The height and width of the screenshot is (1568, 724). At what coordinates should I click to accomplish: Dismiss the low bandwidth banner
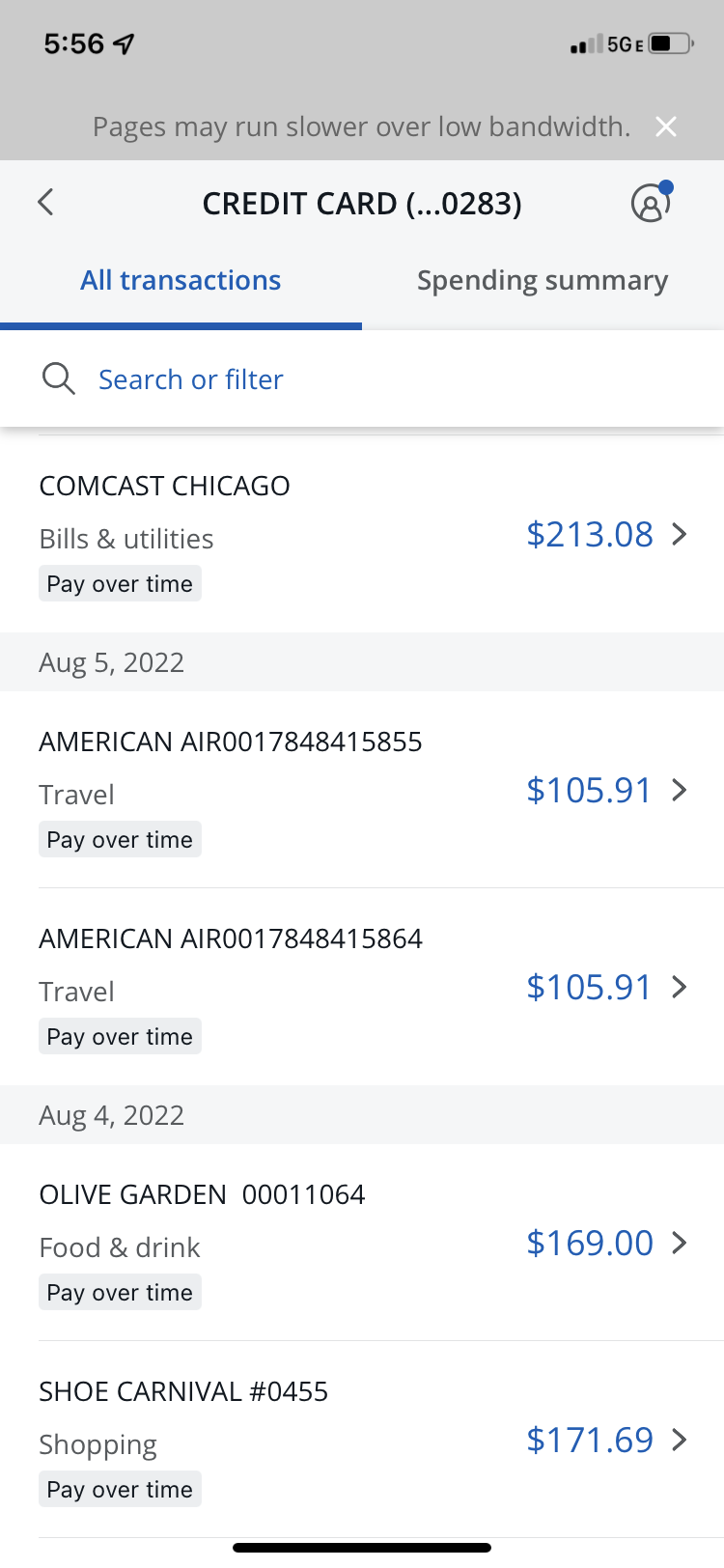(x=666, y=126)
